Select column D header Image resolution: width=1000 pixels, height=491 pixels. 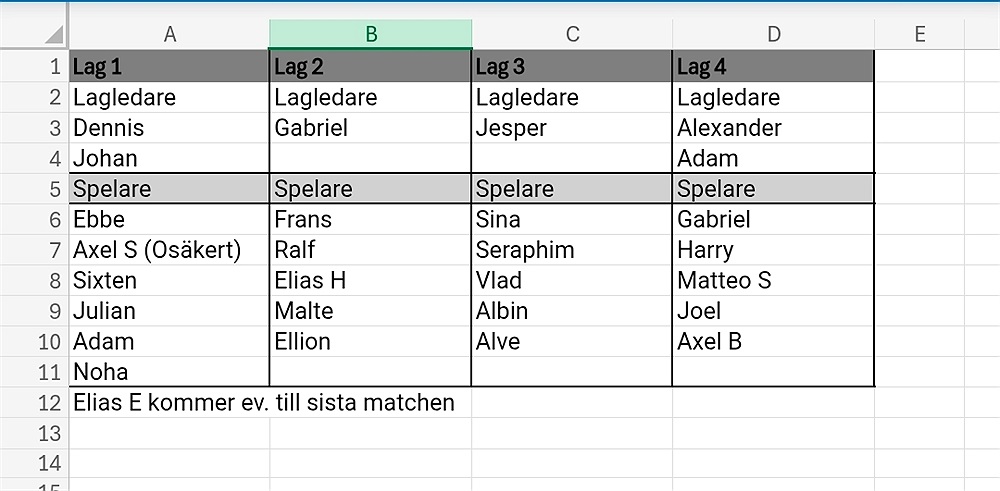click(x=773, y=34)
